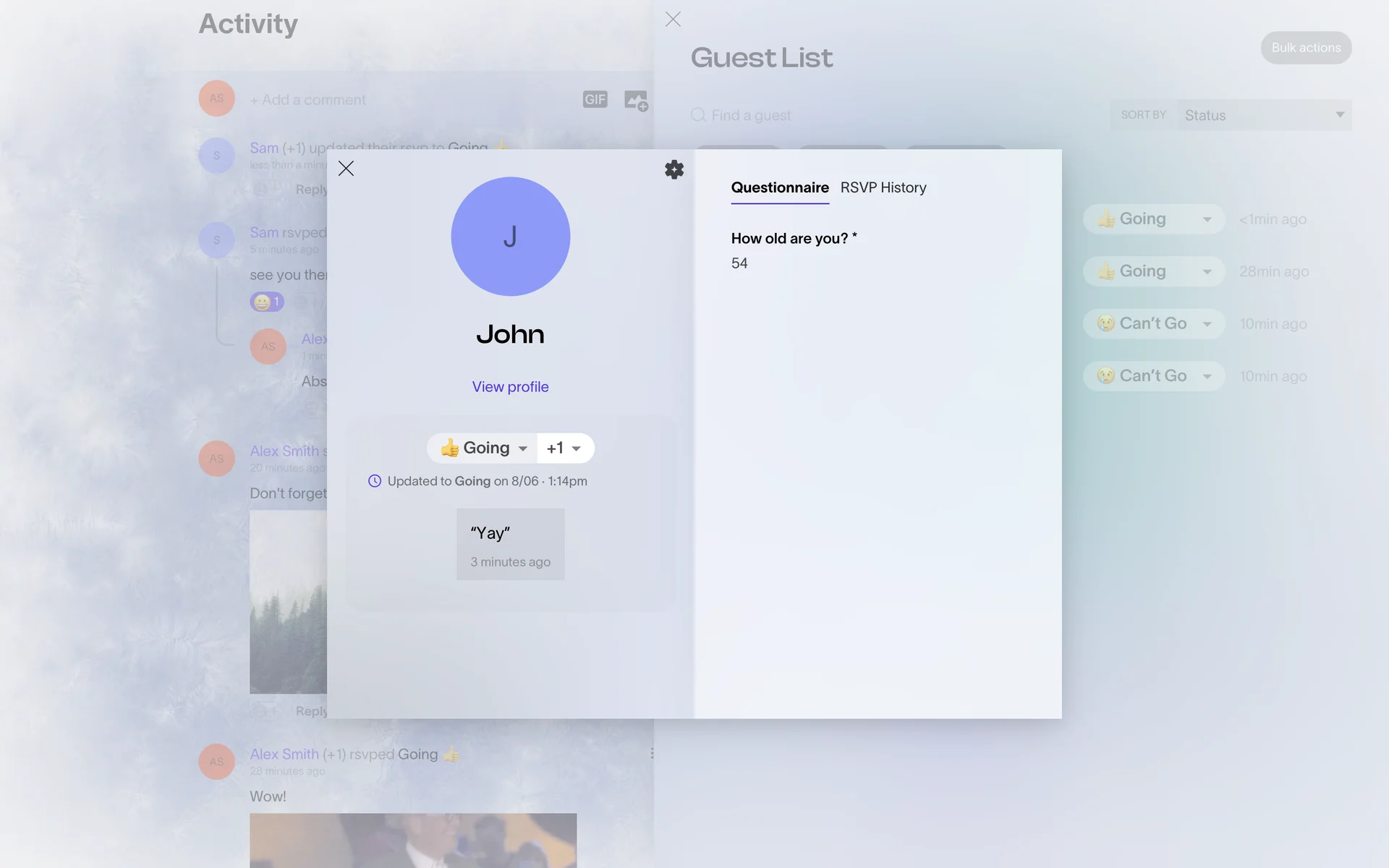The image size is (1389, 868).
Task: Expand first Can't Go status dropdown
Action: pos(1153,323)
